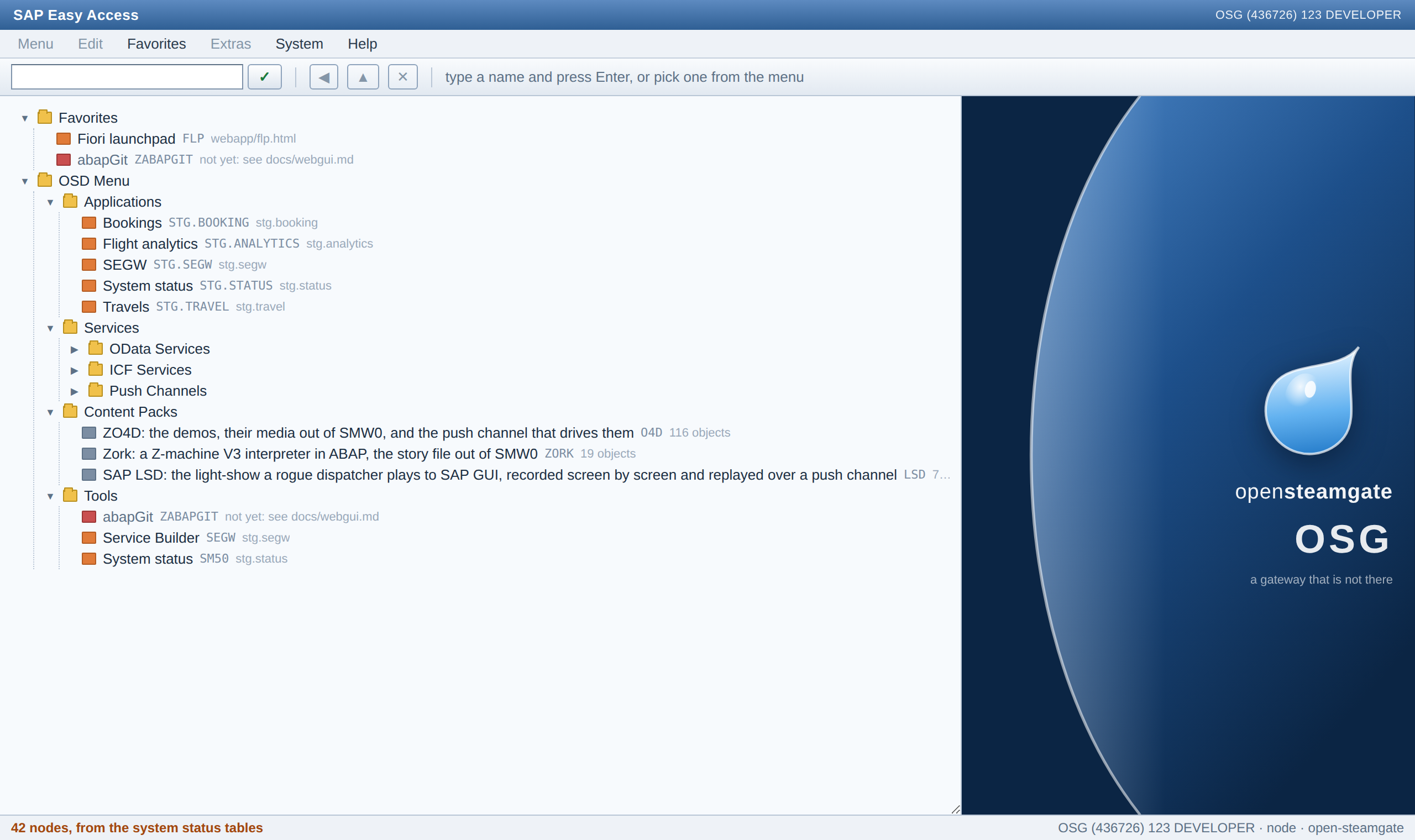The width and height of the screenshot is (1415, 840).
Task: Click the Service Builder orange icon
Action: (x=89, y=538)
